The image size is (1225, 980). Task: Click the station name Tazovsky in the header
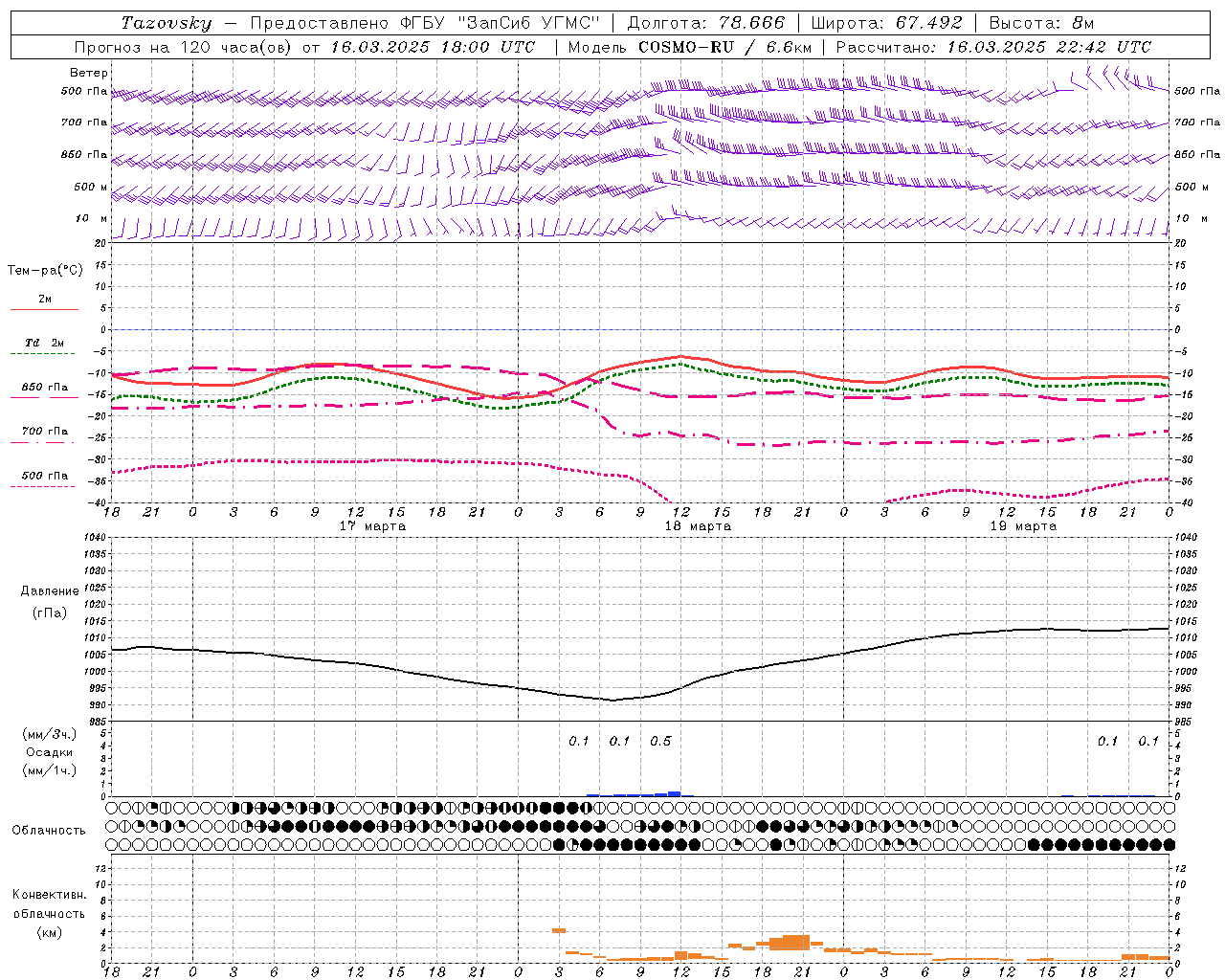tap(167, 23)
